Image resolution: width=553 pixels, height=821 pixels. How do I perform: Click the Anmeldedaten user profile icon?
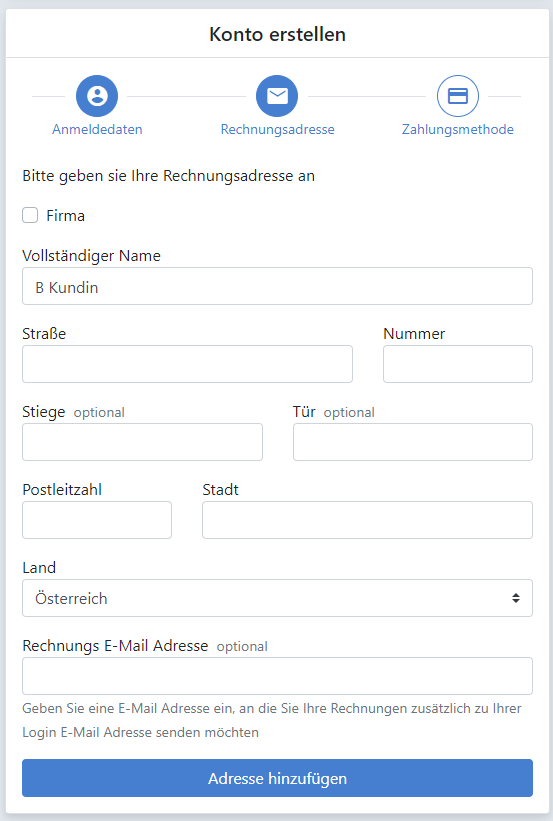[x=97, y=96]
